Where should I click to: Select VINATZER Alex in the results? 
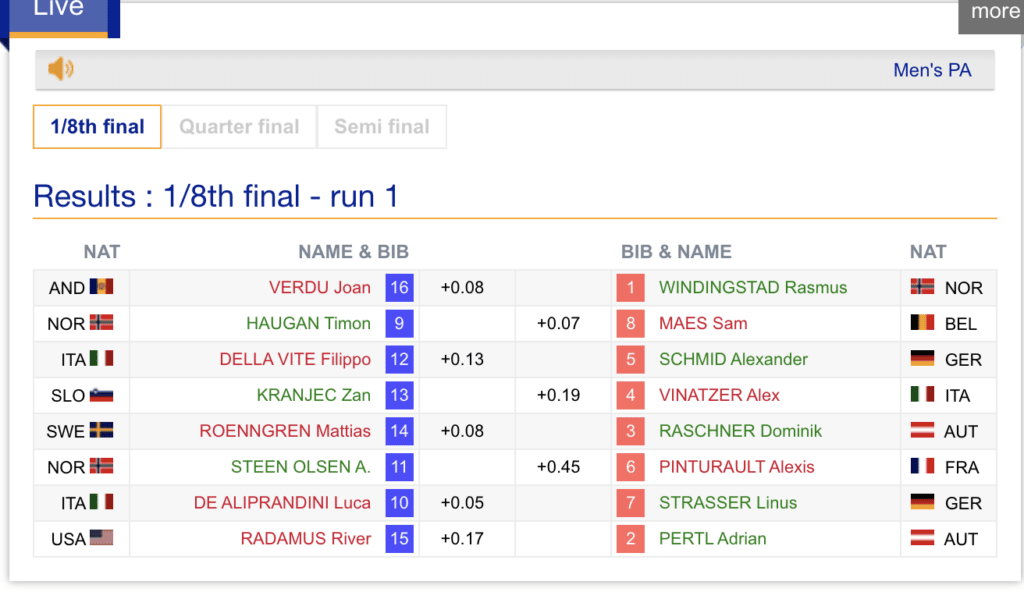coord(719,395)
